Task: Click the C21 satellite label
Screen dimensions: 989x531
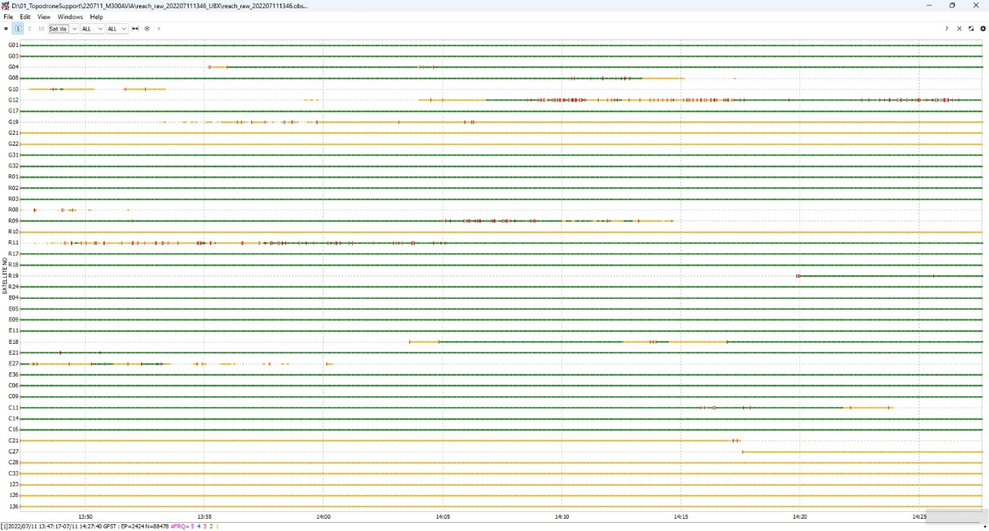Action: pyautogui.click(x=13, y=441)
